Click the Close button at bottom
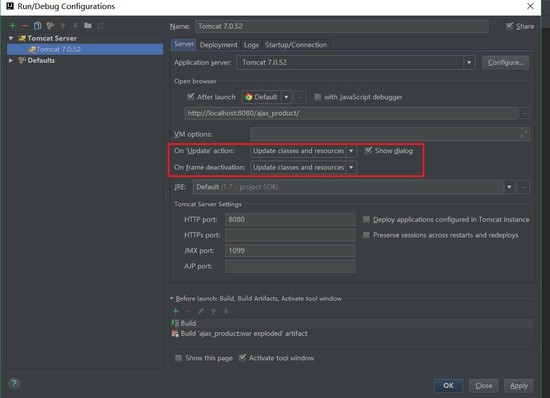 click(484, 386)
